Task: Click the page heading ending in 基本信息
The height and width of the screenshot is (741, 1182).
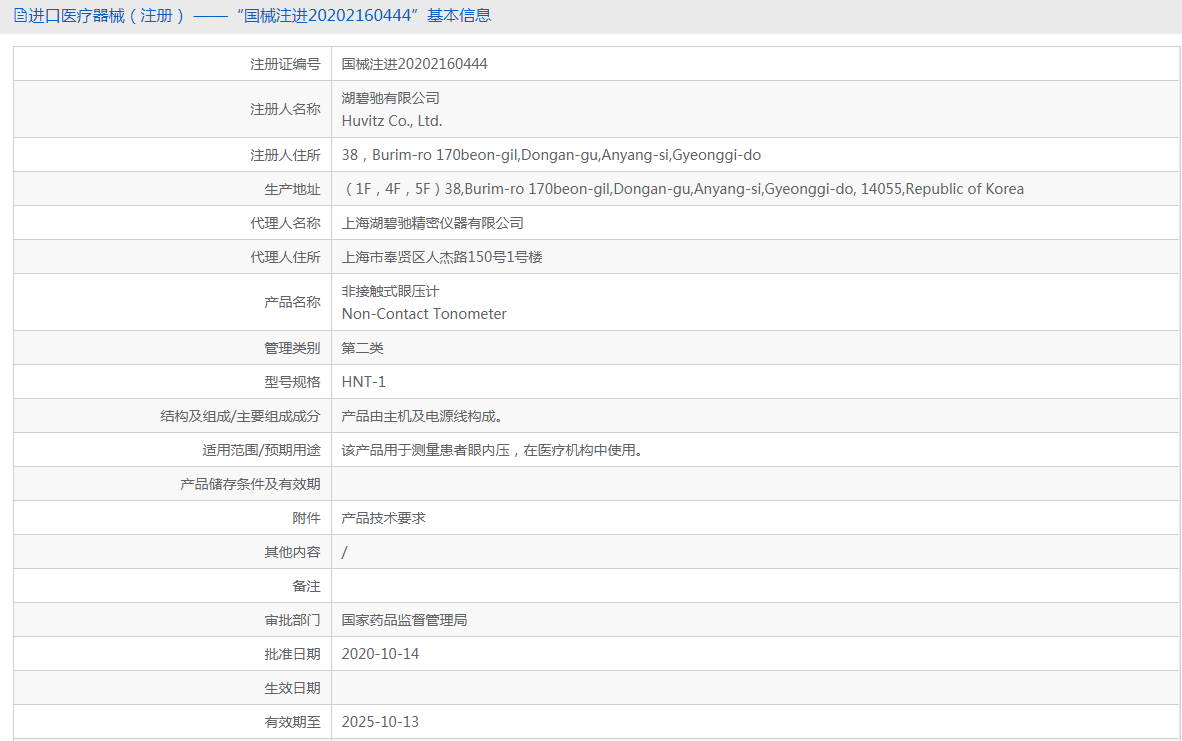Action: (260, 15)
